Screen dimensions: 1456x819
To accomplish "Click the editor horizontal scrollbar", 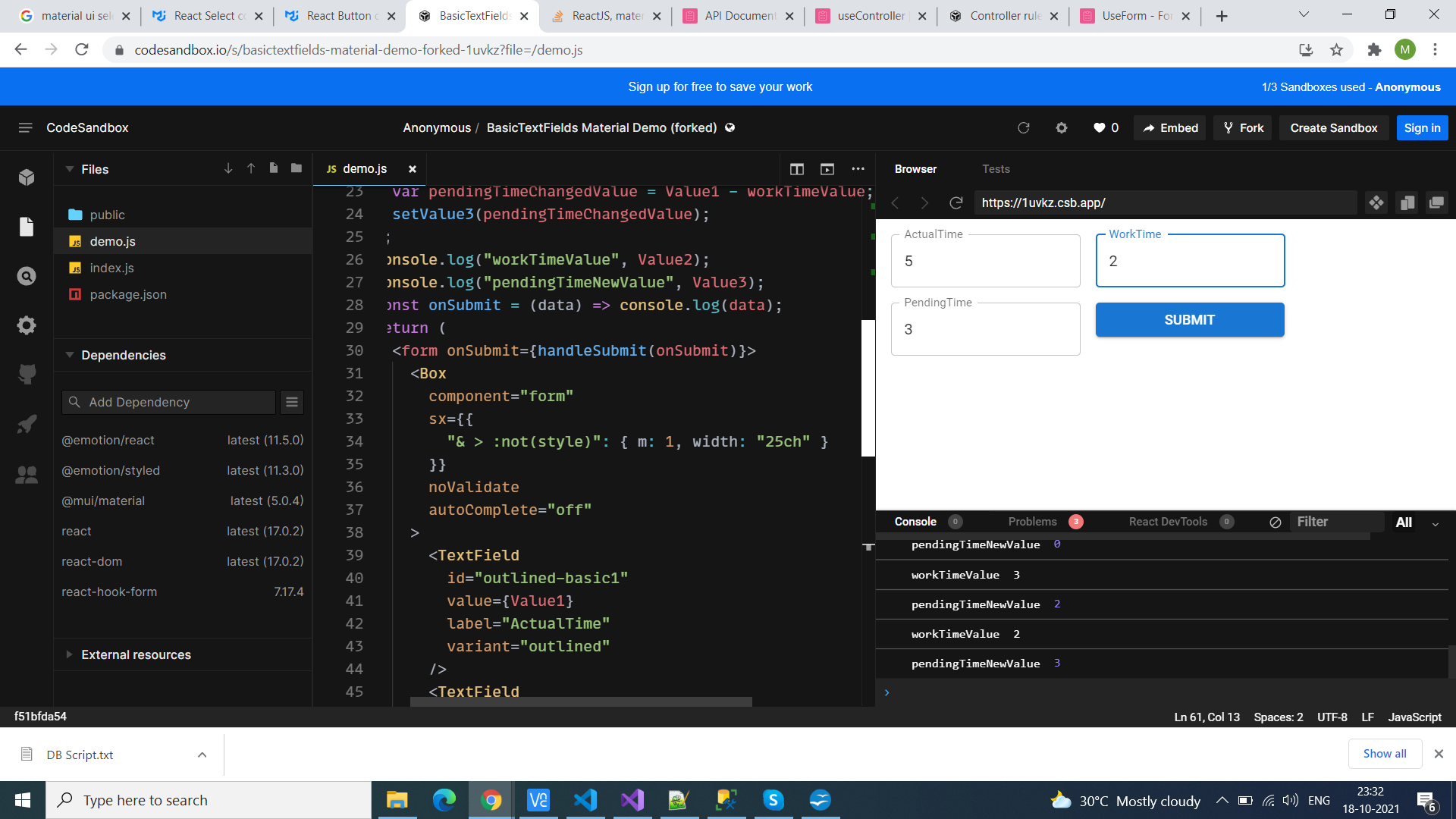I will [581, 702].
